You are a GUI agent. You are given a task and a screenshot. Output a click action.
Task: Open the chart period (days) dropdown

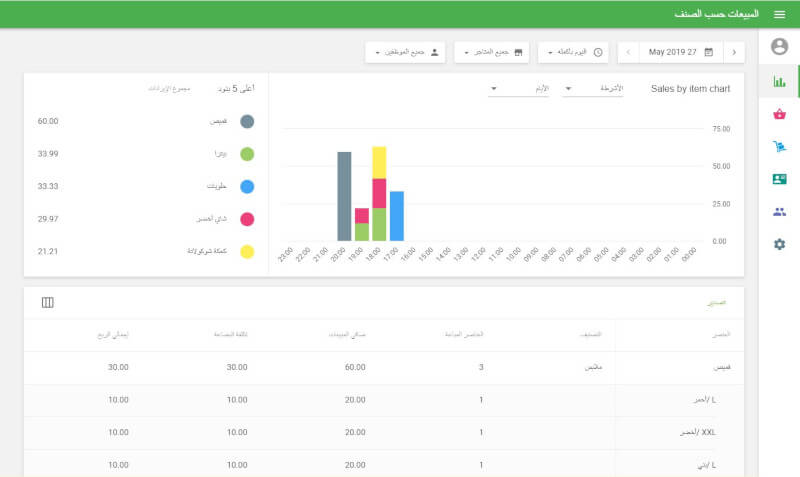[x=519, y=89]
